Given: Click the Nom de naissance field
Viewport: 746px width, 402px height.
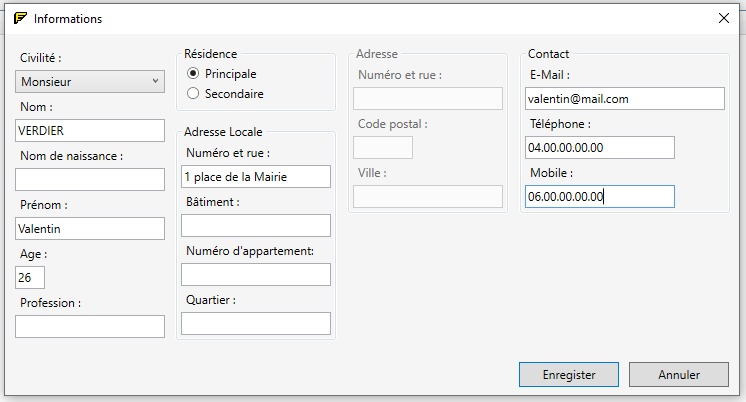Looking at the screenshot, I should (x=90, y=180).
